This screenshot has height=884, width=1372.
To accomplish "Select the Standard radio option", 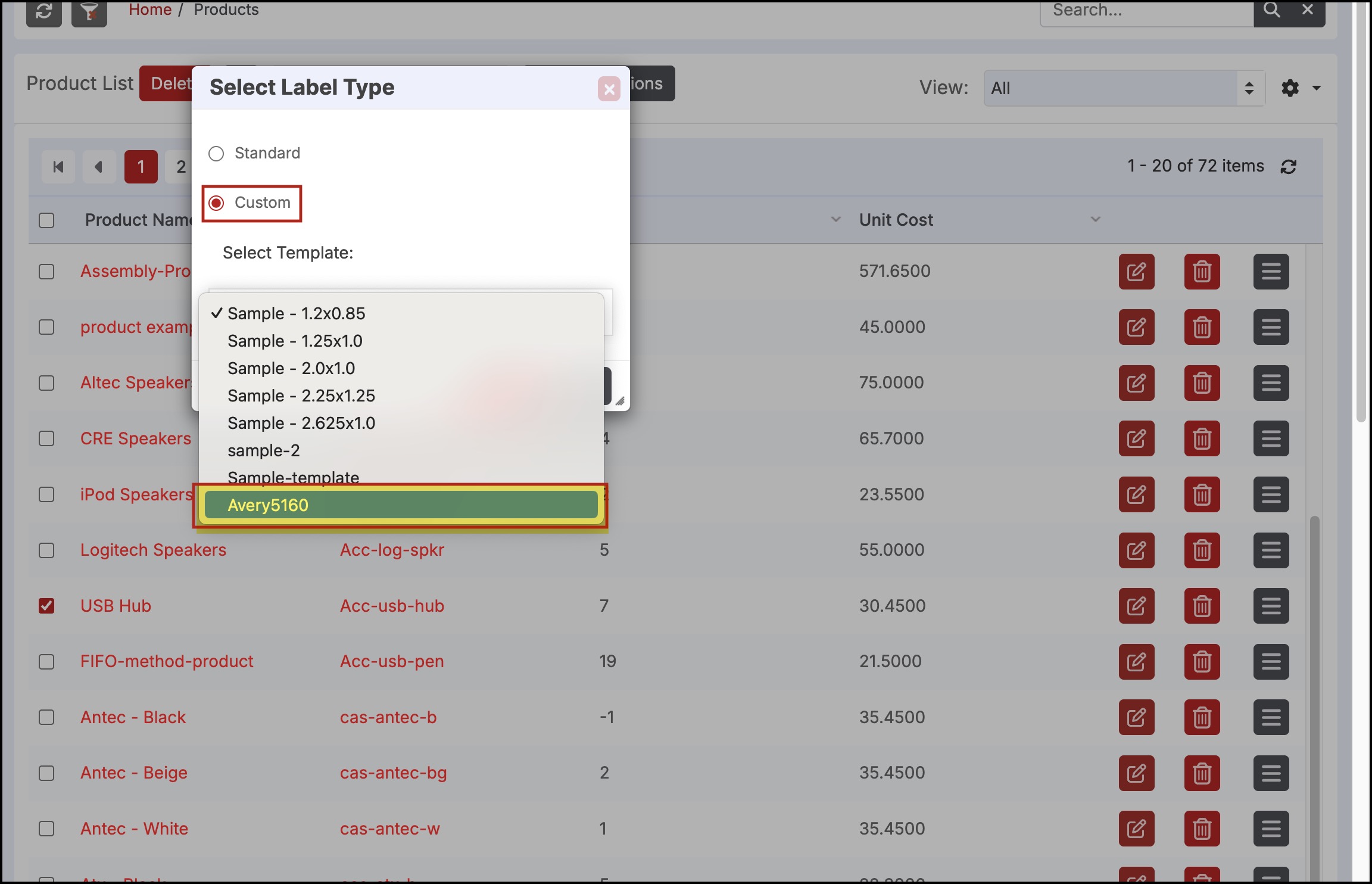I will coord(216,154).
